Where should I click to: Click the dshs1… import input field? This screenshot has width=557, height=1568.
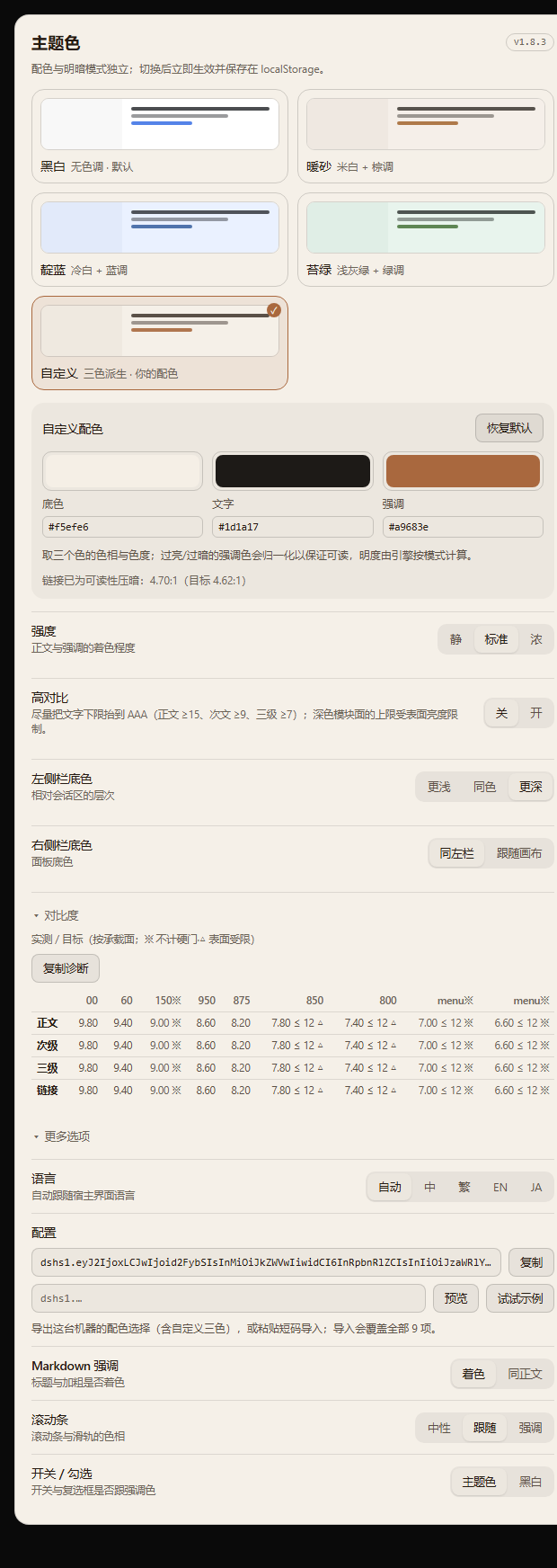click(228, 1298)
